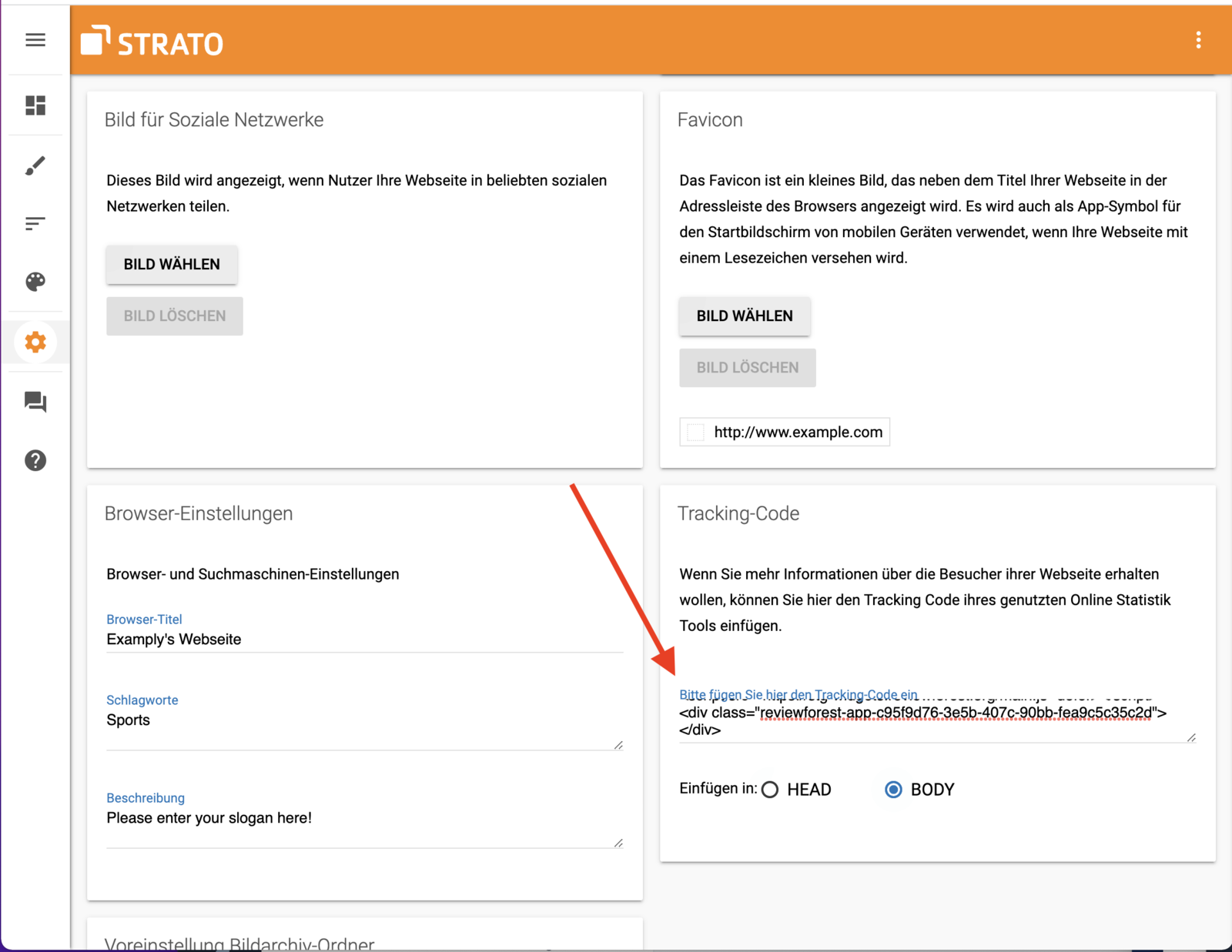Click the STRATO logo
The image size is (1232, 952).
point(152,42)
